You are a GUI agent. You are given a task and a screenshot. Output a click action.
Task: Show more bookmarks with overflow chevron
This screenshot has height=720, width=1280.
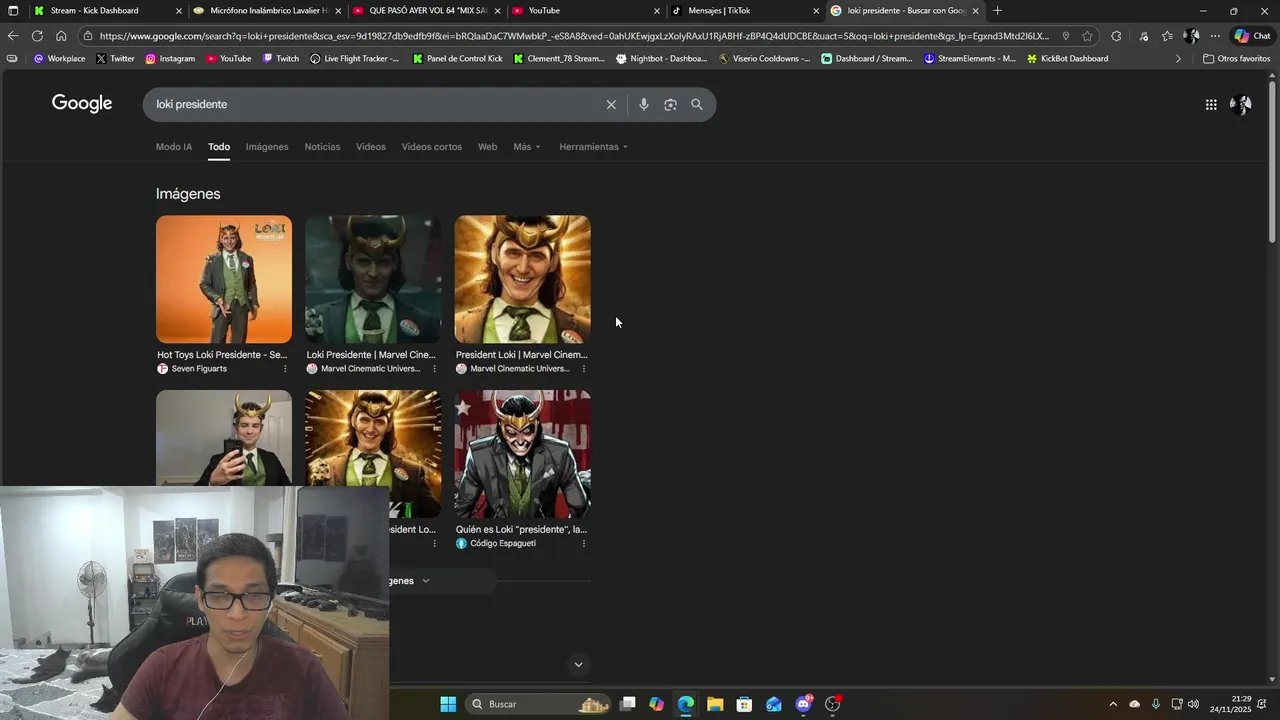click(1178, 59)
